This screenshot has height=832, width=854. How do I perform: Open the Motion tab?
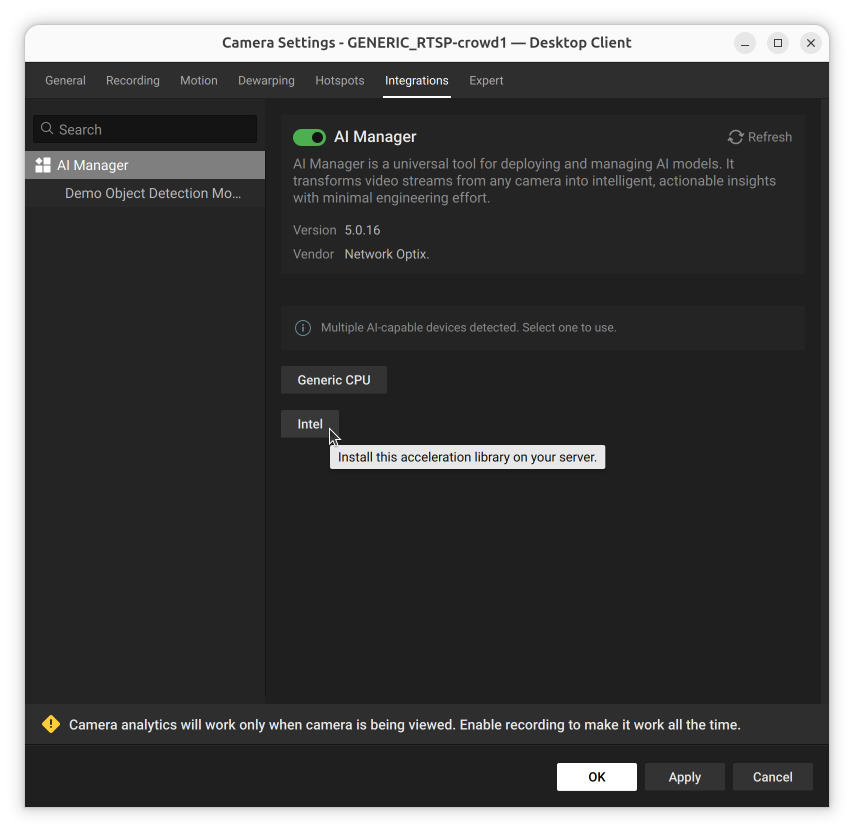point(199,81)
